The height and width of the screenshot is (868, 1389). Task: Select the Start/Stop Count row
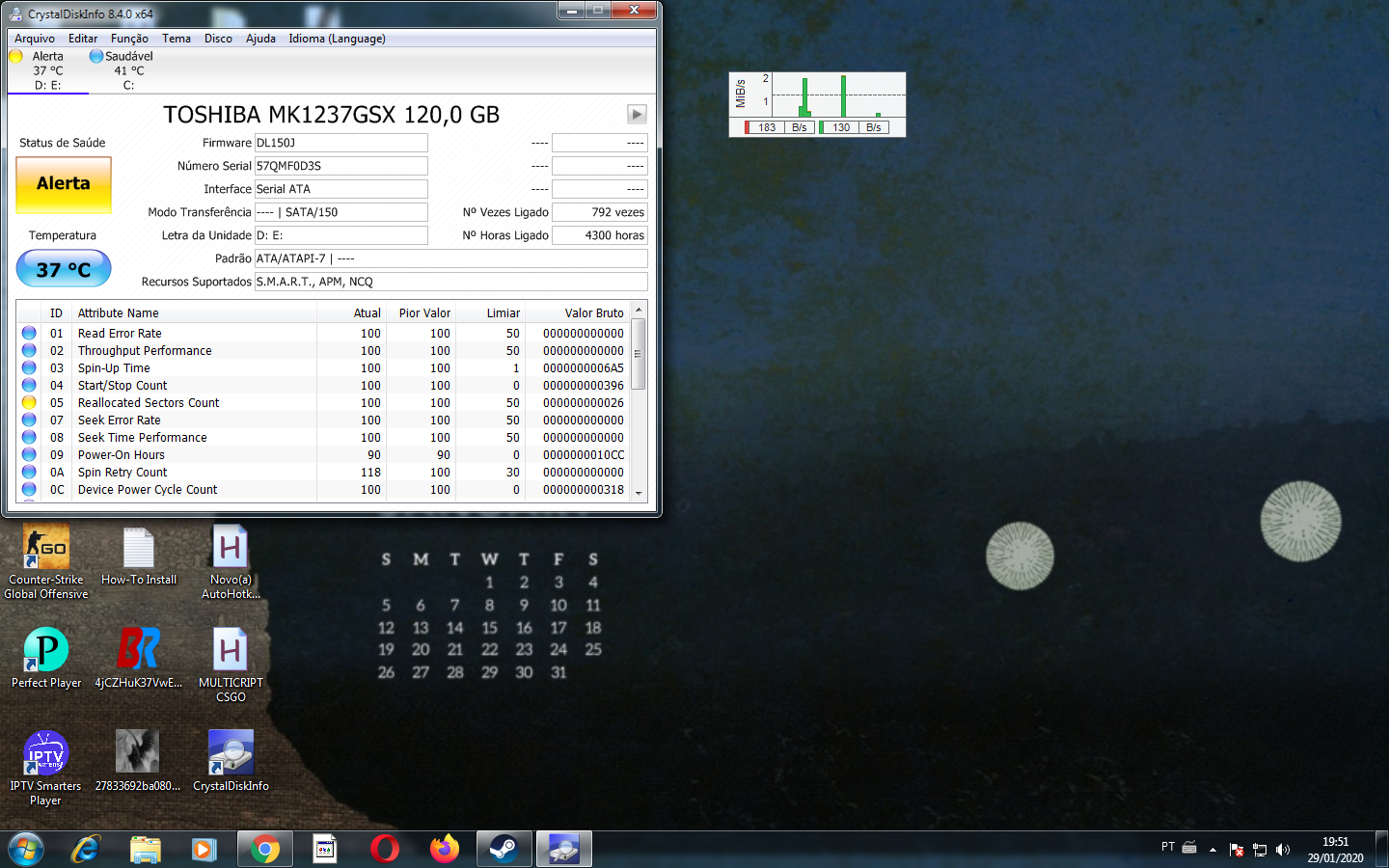click(324, 385)
